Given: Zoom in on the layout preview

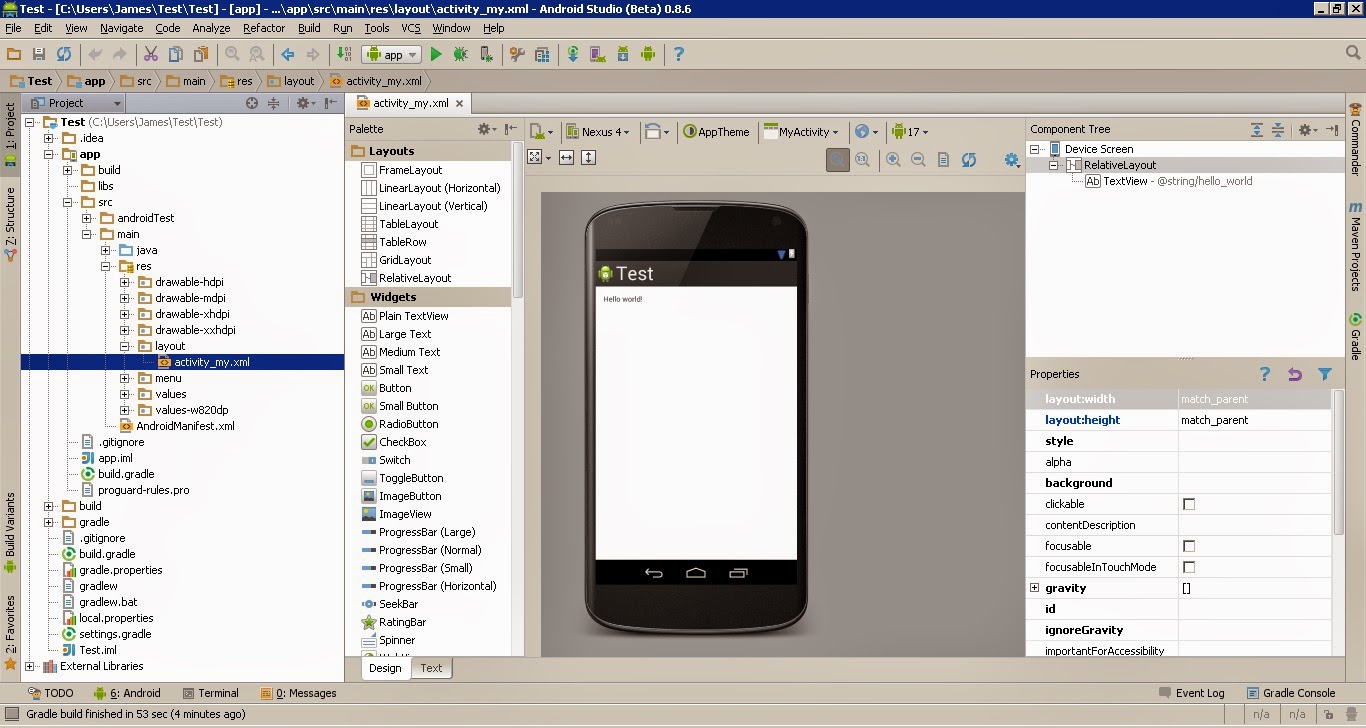Looking at the screenshot, I should (x=893, y=160).
